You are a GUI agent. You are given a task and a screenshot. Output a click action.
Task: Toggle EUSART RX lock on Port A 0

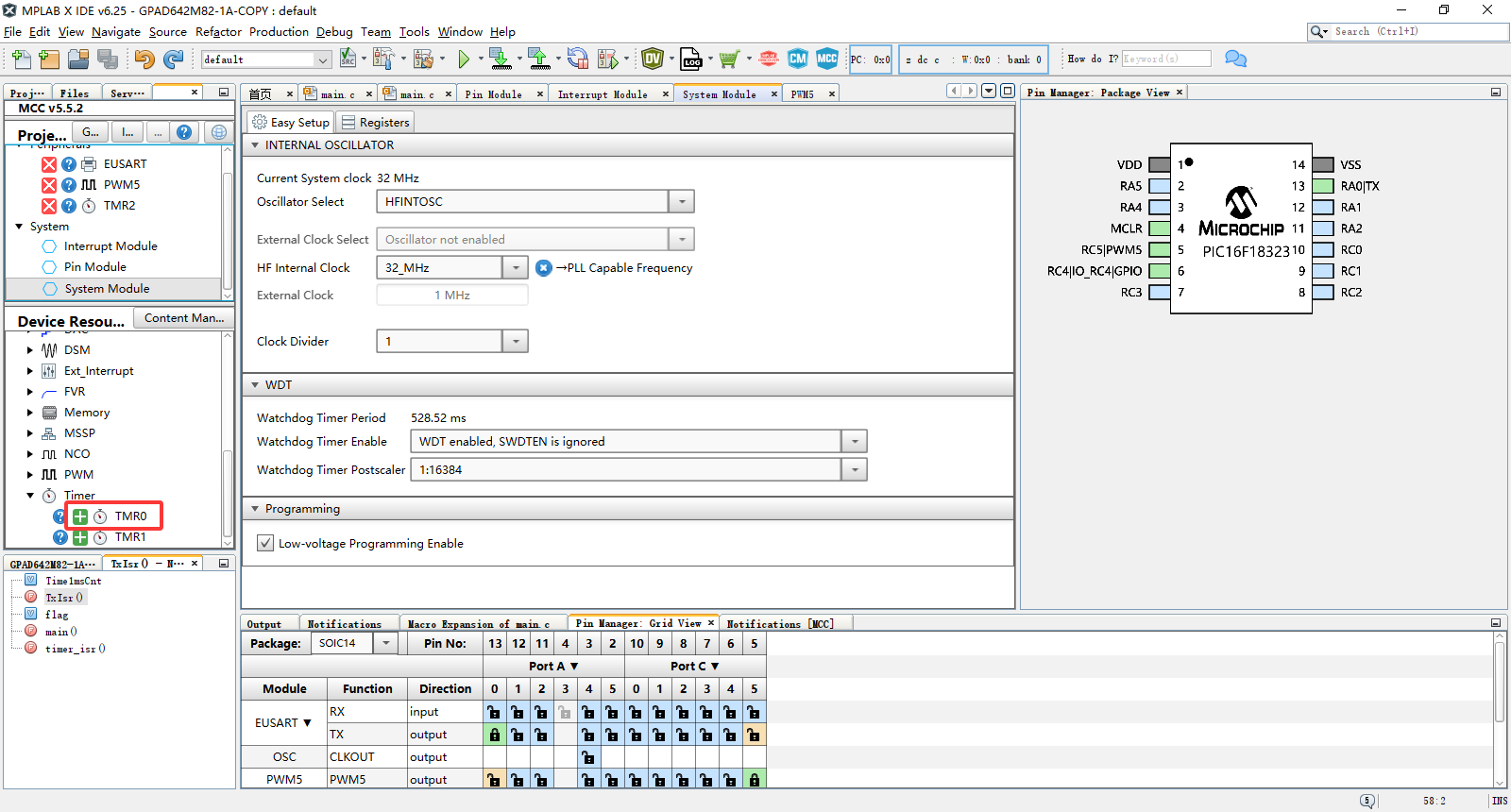[x=494, y=712]
